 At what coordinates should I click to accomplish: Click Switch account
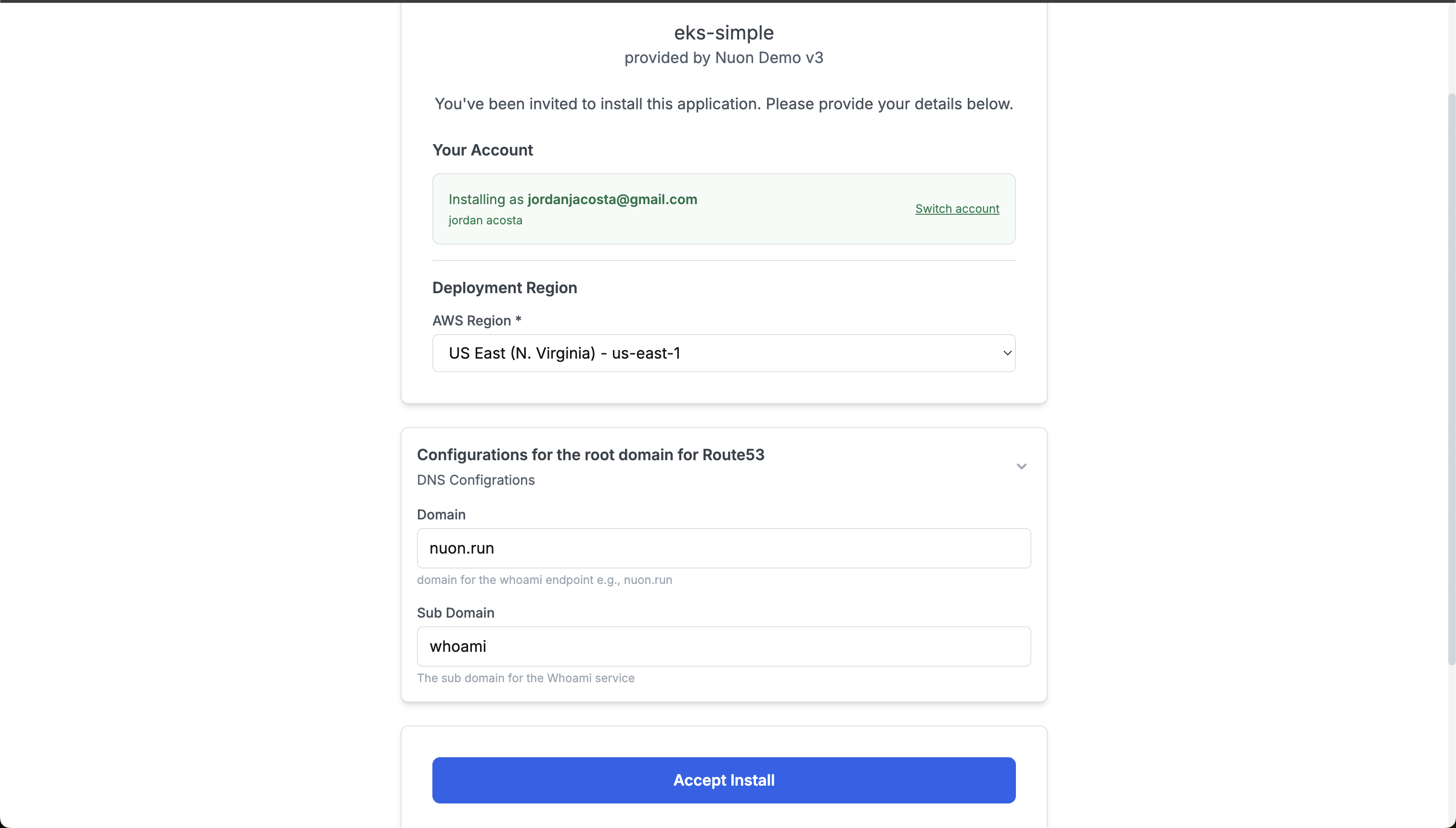(957, 208)
